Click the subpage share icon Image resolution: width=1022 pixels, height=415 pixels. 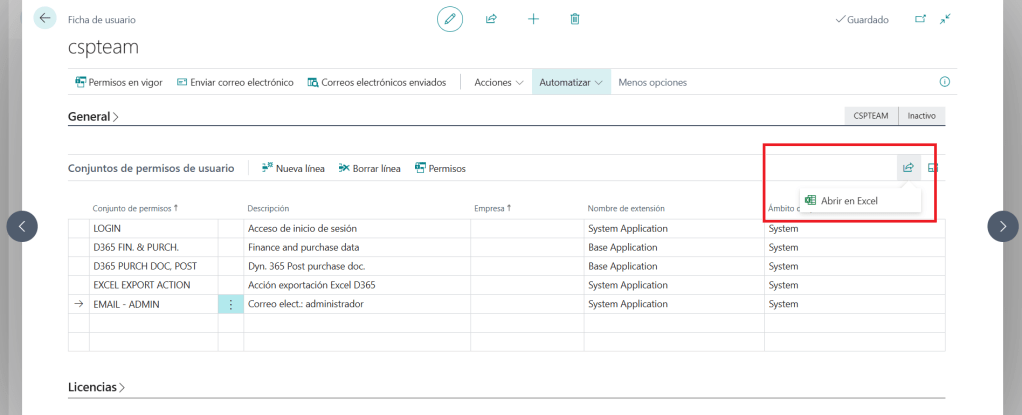click(x=908, y=168)
